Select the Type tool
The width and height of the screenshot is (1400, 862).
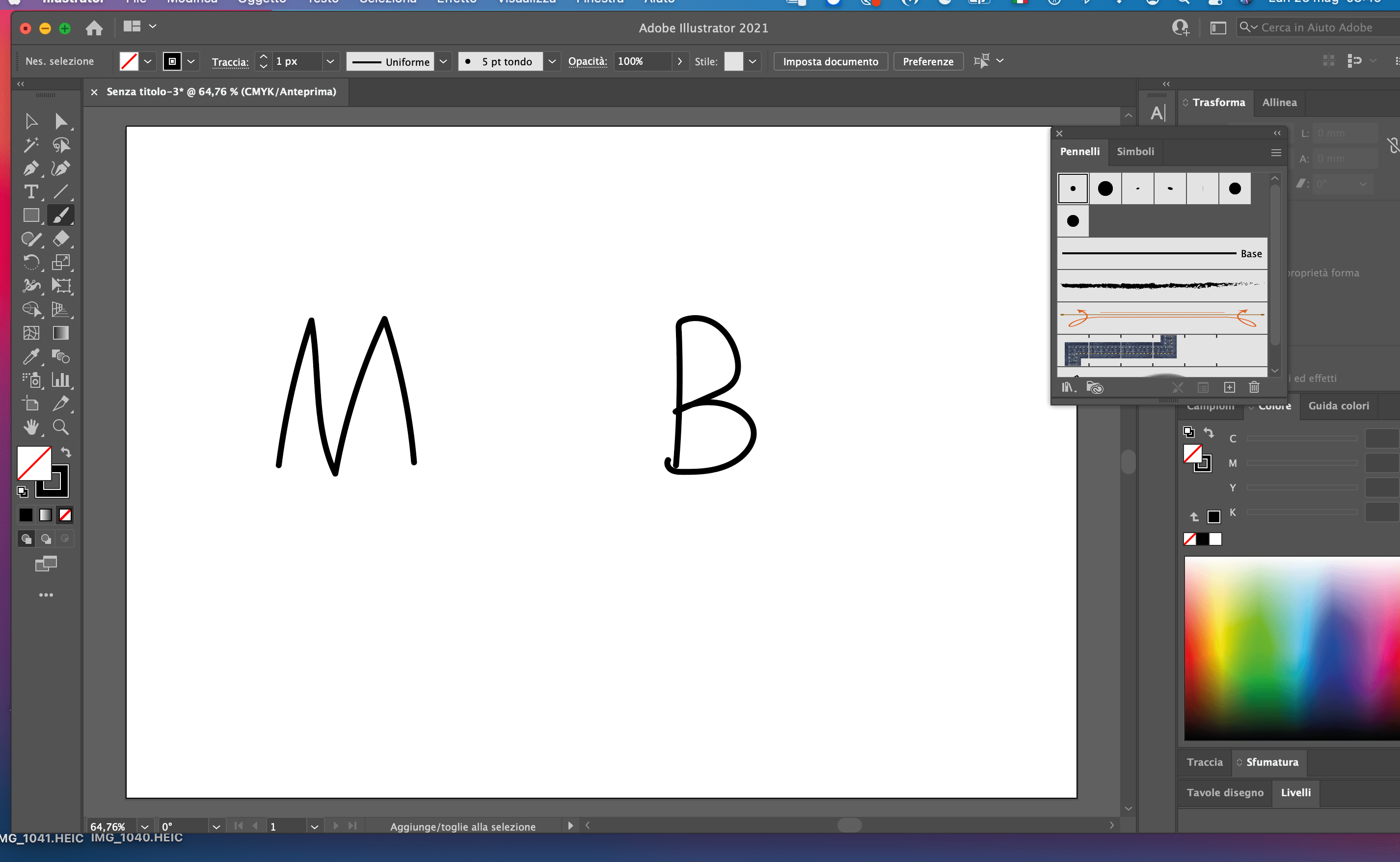31,192
